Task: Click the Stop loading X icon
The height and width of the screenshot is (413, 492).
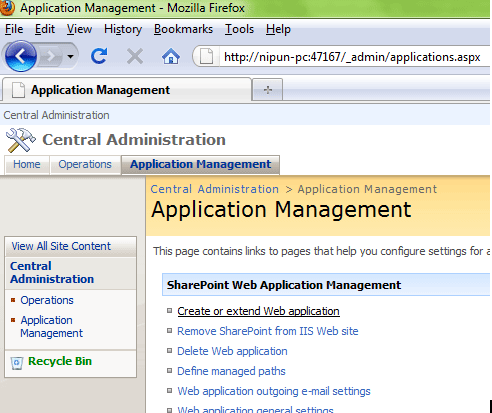Action: 135,56
